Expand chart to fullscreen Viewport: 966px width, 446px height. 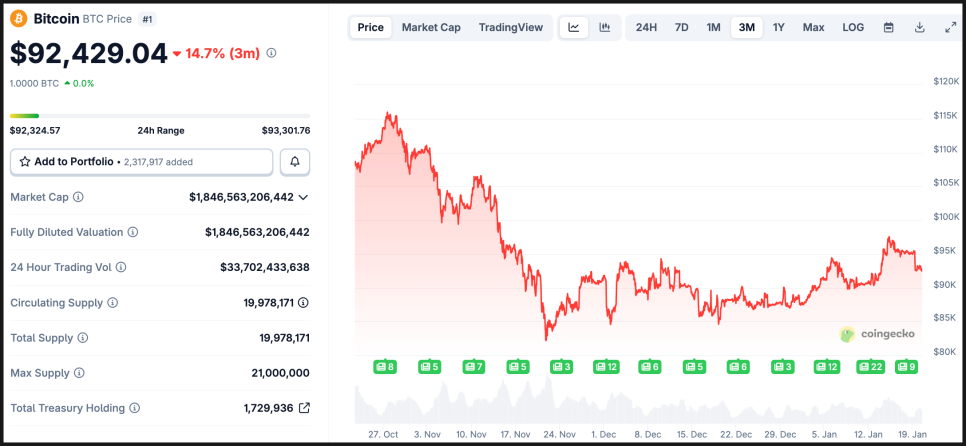point(950,27)
